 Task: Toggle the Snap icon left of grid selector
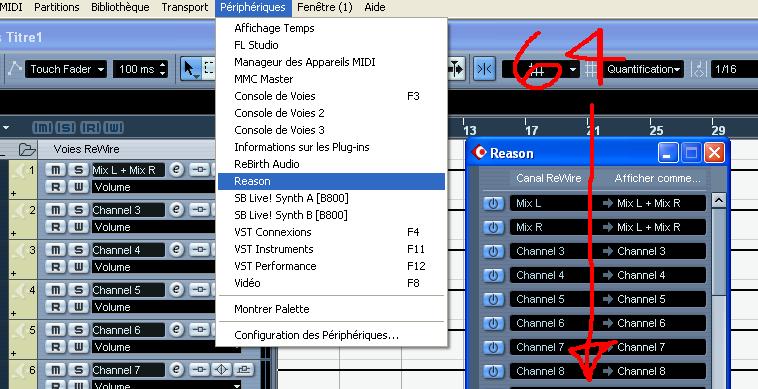[x=484, y=69]
